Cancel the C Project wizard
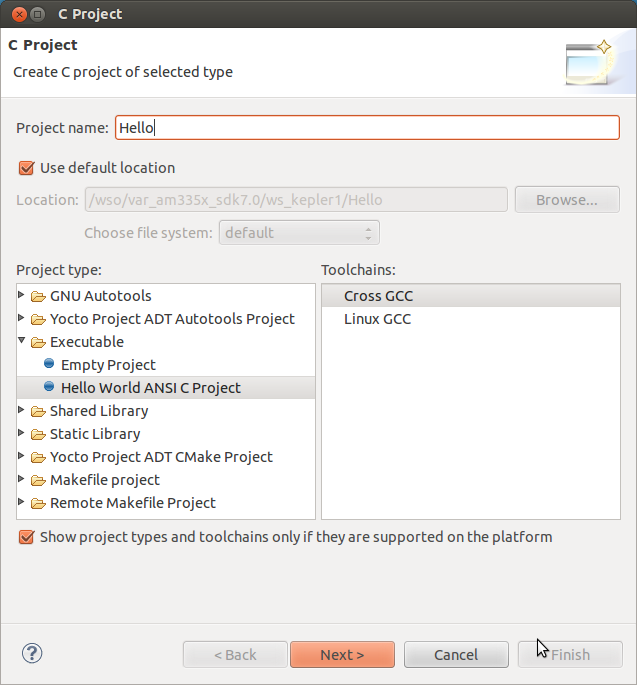Screen dimensions: 637x685 click(456, 655)
